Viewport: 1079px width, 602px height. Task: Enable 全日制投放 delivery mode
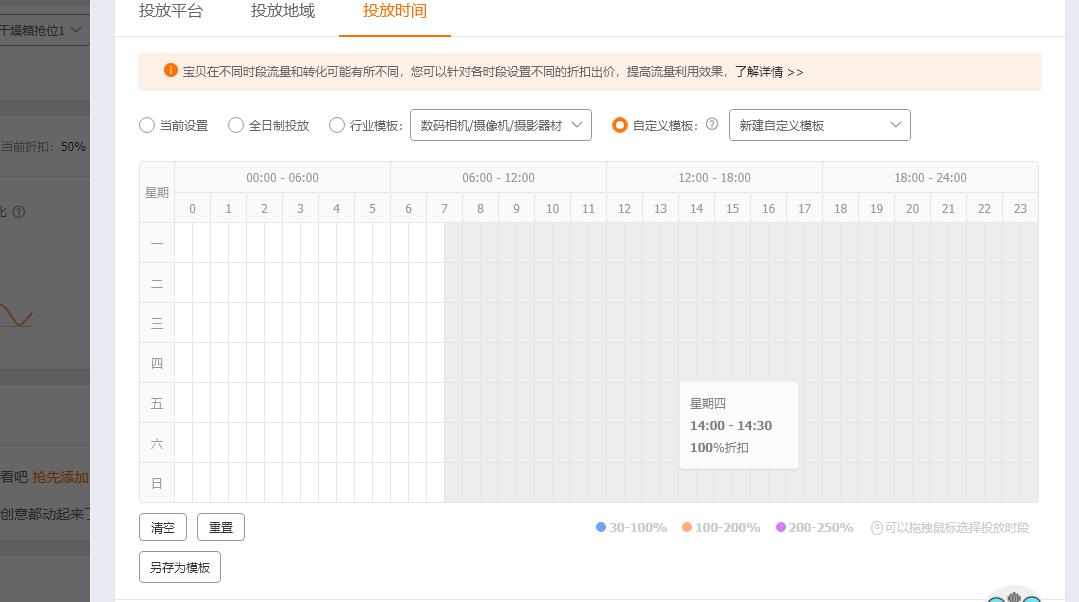click(236, 125)
